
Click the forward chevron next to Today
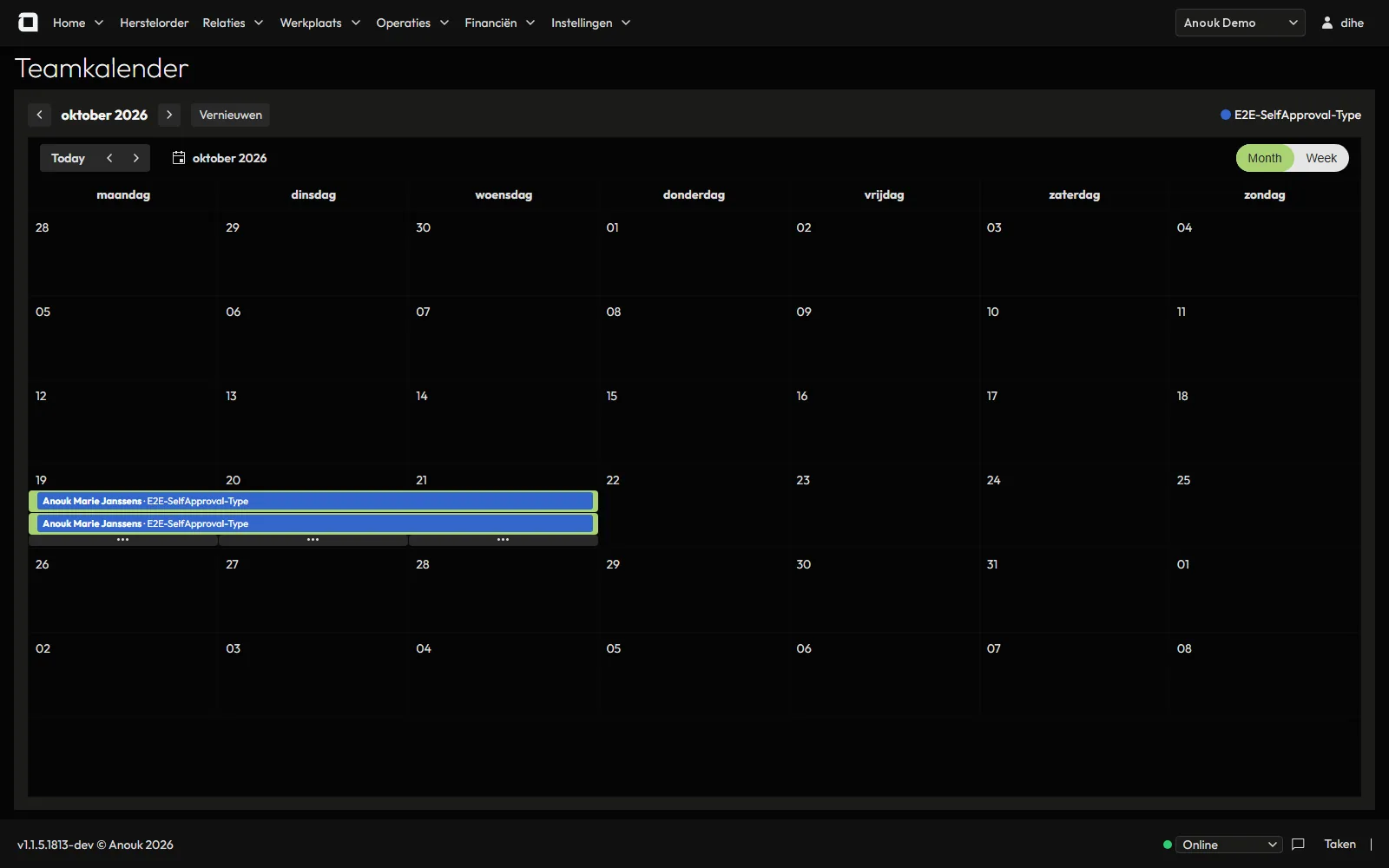click(x=136, y=158)
